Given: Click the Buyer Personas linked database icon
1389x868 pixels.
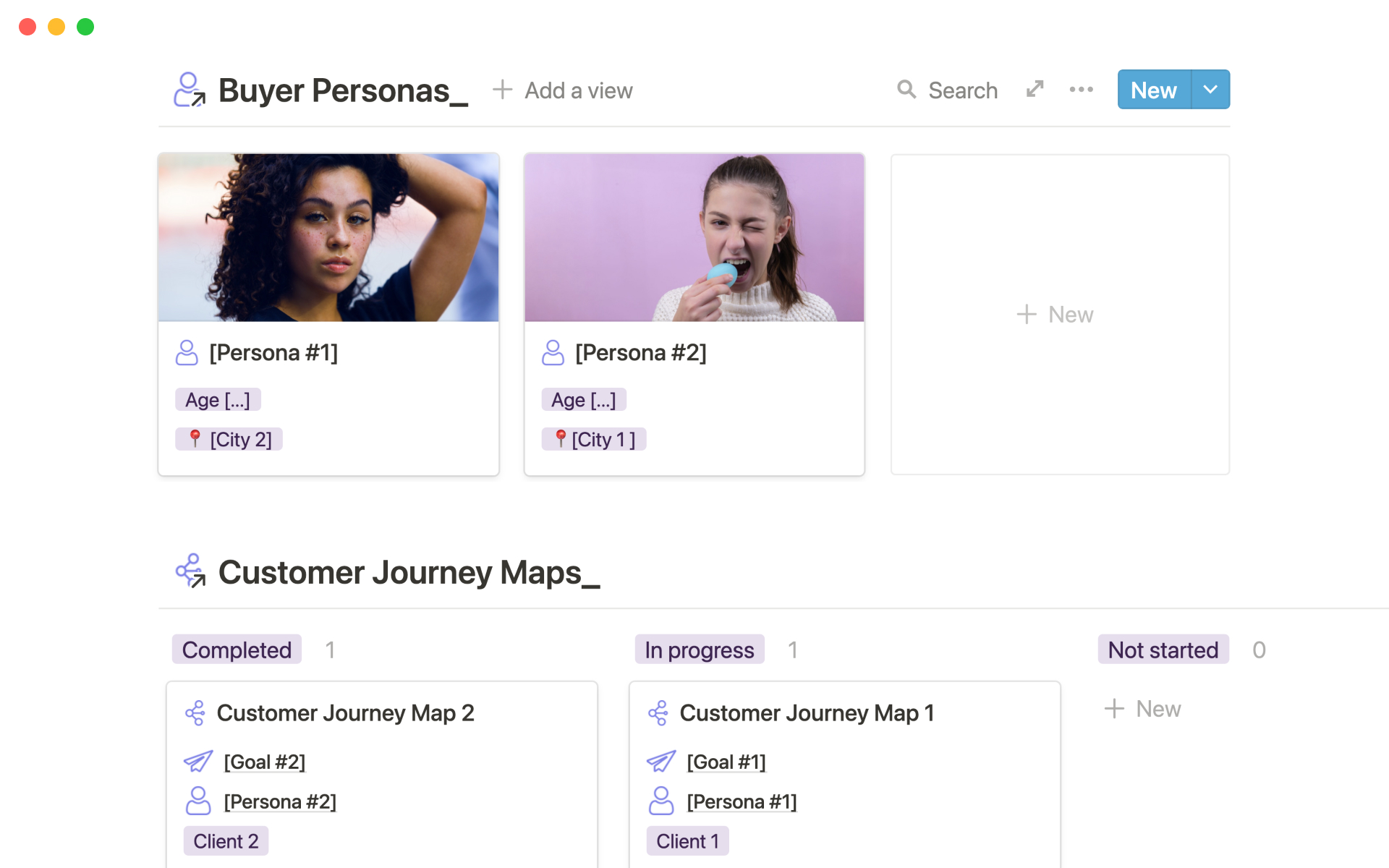Looking at the screenshot, I should coord(190,90).
